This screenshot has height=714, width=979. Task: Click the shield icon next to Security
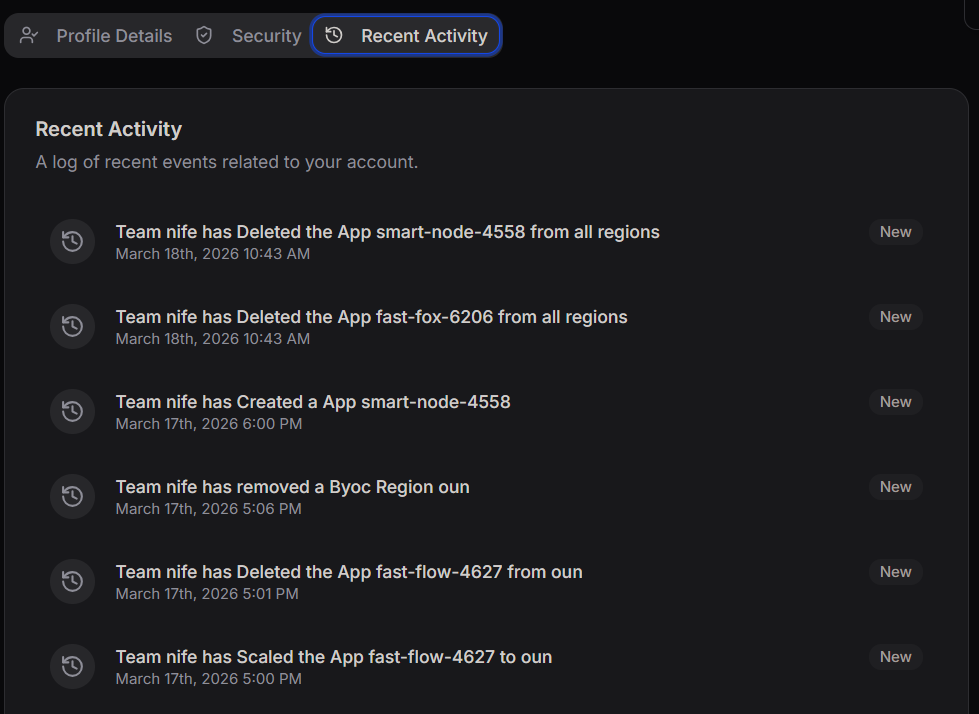[x=203, y=34]
